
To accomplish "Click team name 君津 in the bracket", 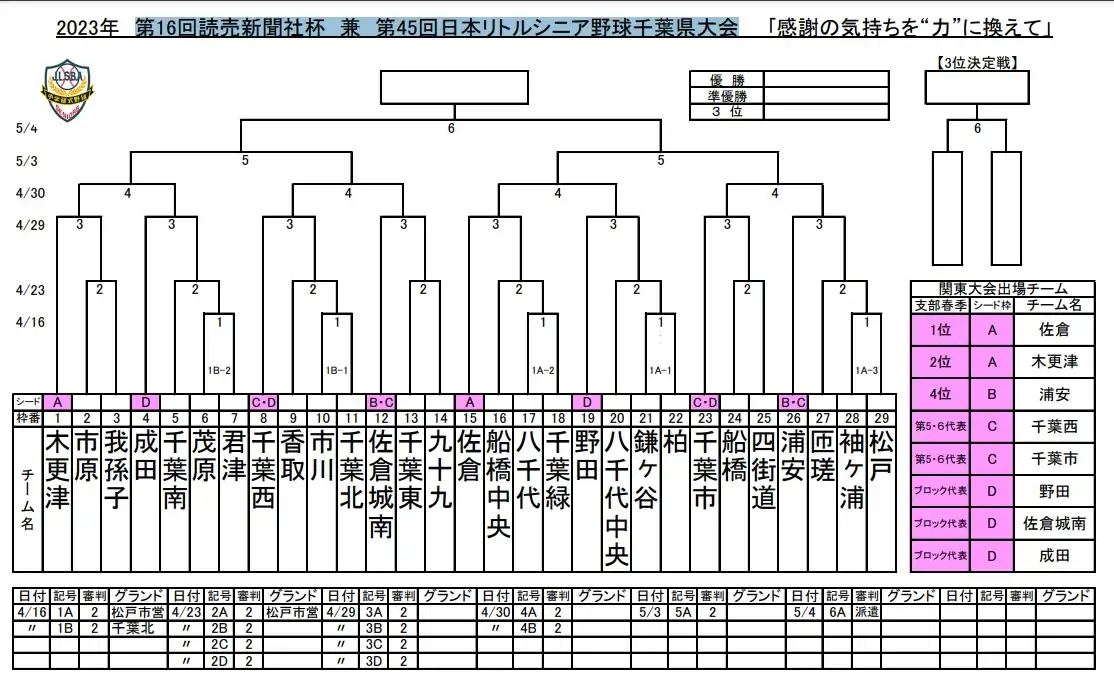I will 234,455.
